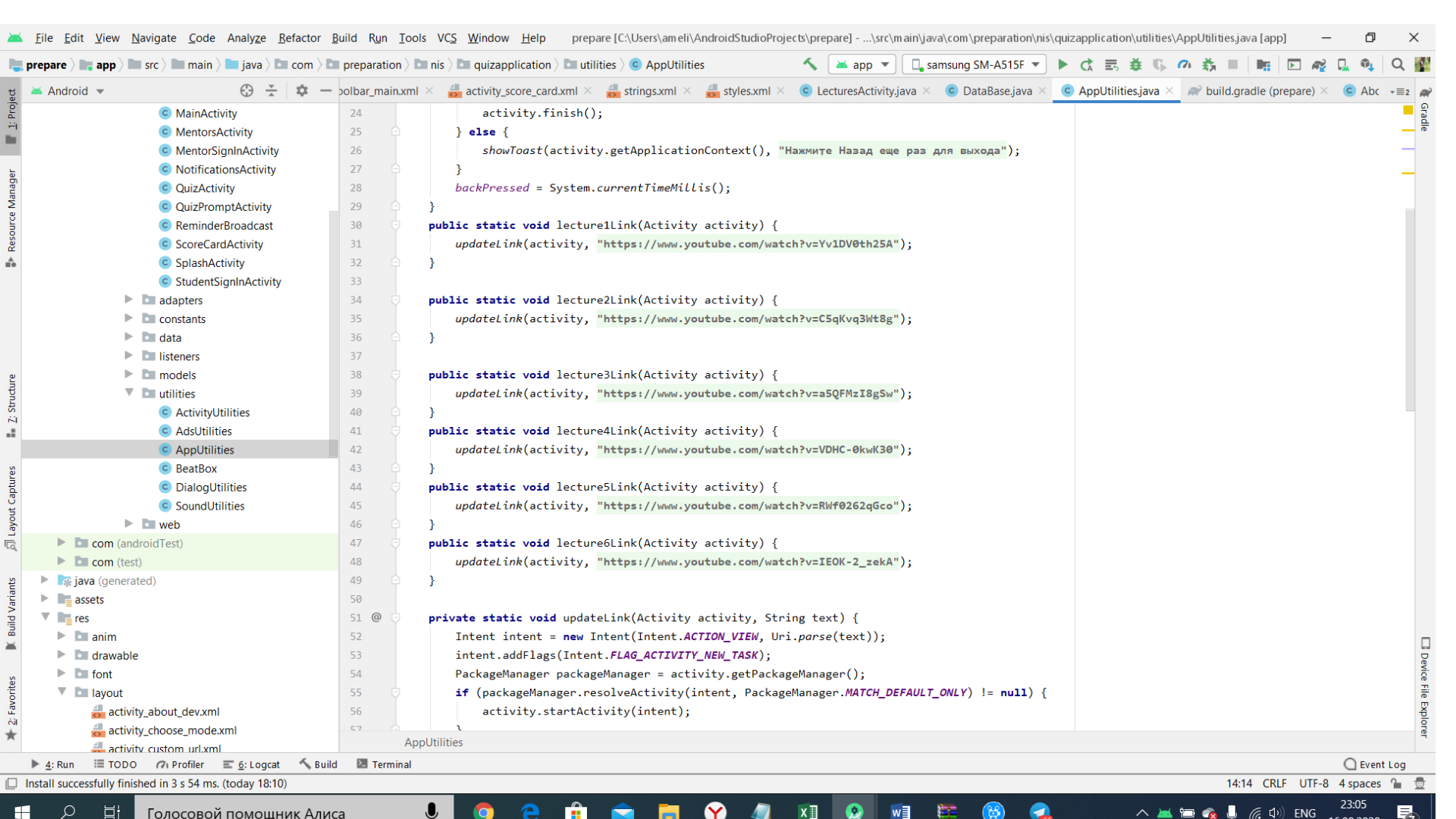This screenshot has width=1456, height=819.
Task: Click project panel settings gear icon
Action: (x=302, y=90)
